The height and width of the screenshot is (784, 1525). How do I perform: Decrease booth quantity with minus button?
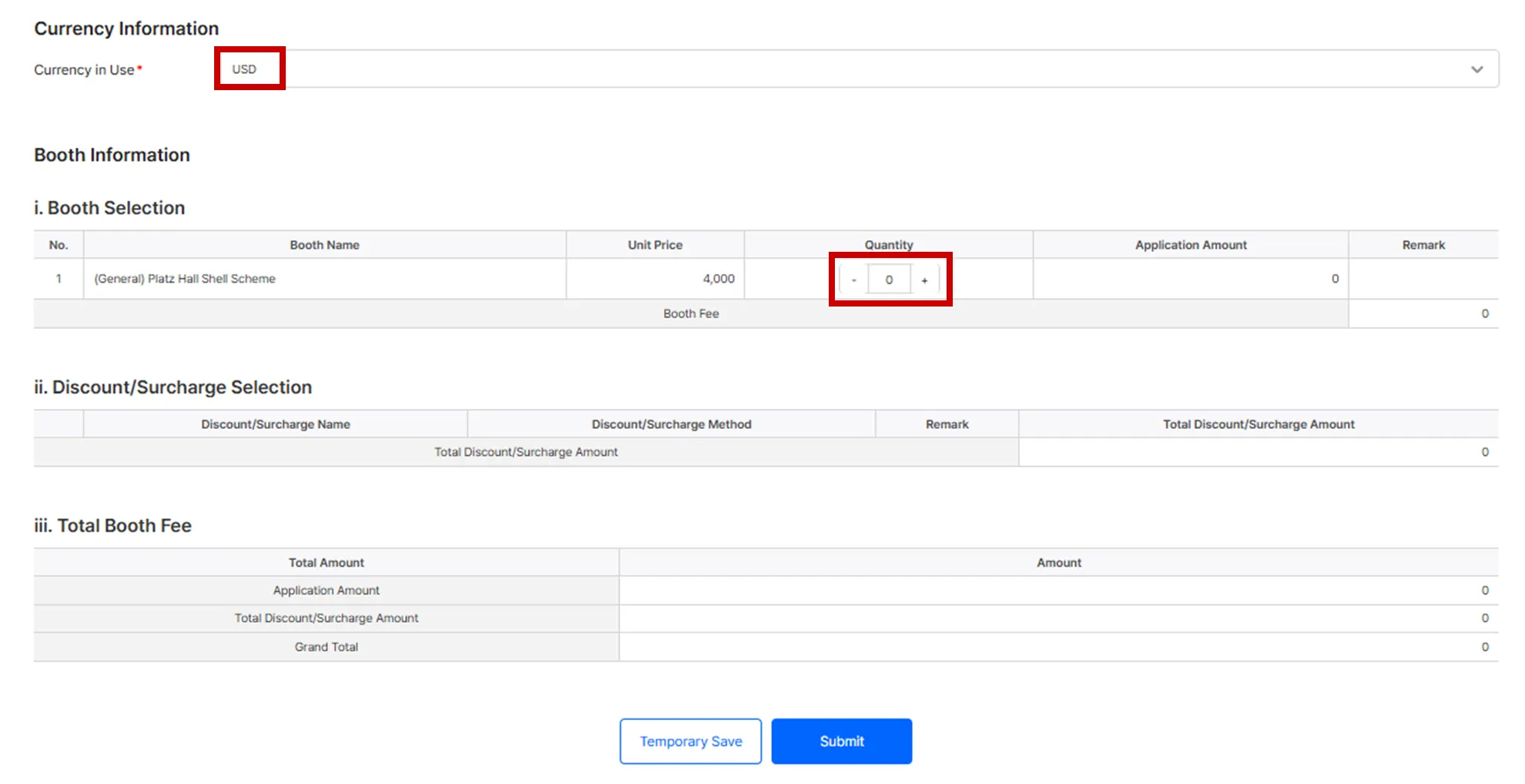tap(853, 280)
